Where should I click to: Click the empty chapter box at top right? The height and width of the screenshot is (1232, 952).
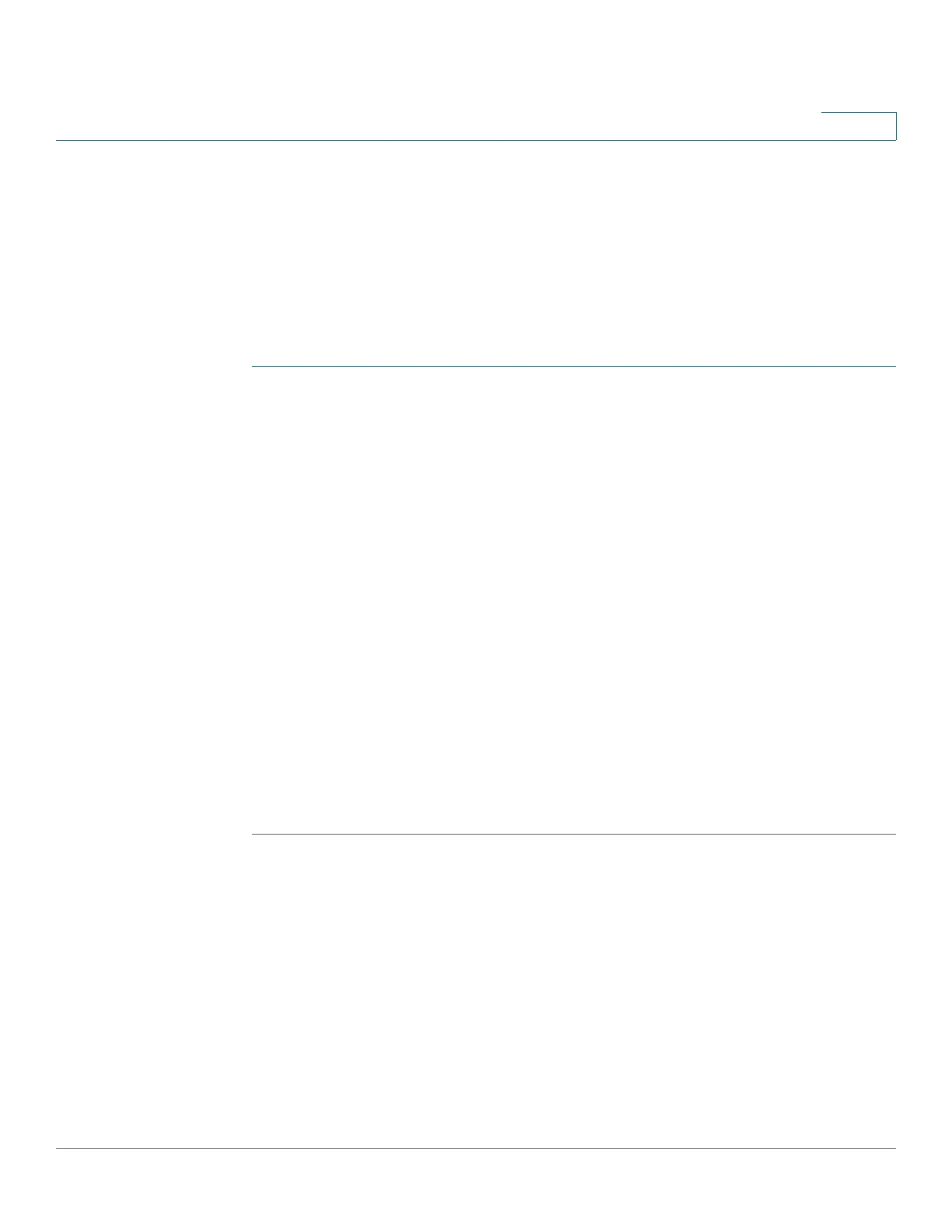pyautogui.click(x=859, y=126)
